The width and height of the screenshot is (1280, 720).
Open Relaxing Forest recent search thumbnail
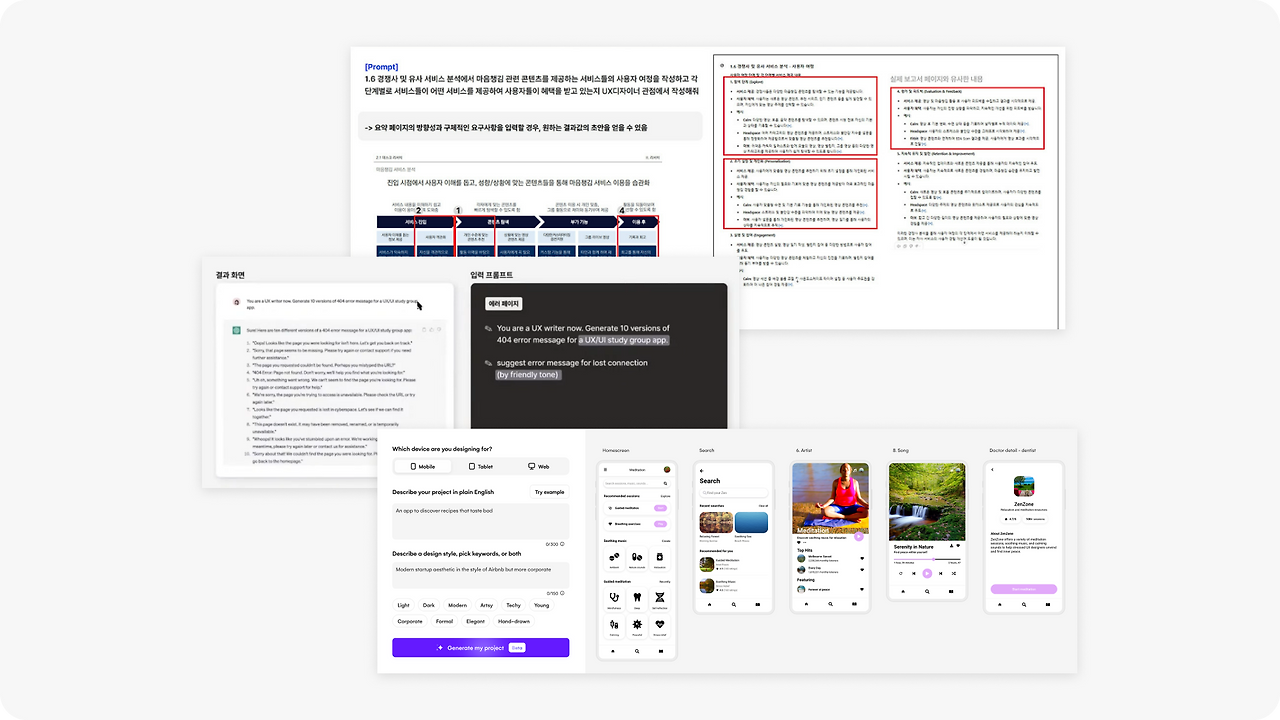coord(716,522)
